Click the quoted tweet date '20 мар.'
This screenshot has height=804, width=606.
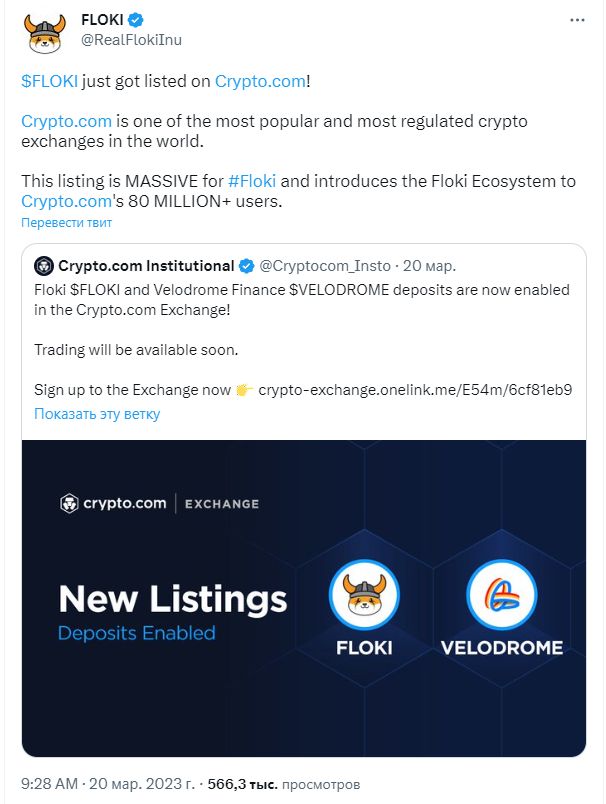[429, 266]
